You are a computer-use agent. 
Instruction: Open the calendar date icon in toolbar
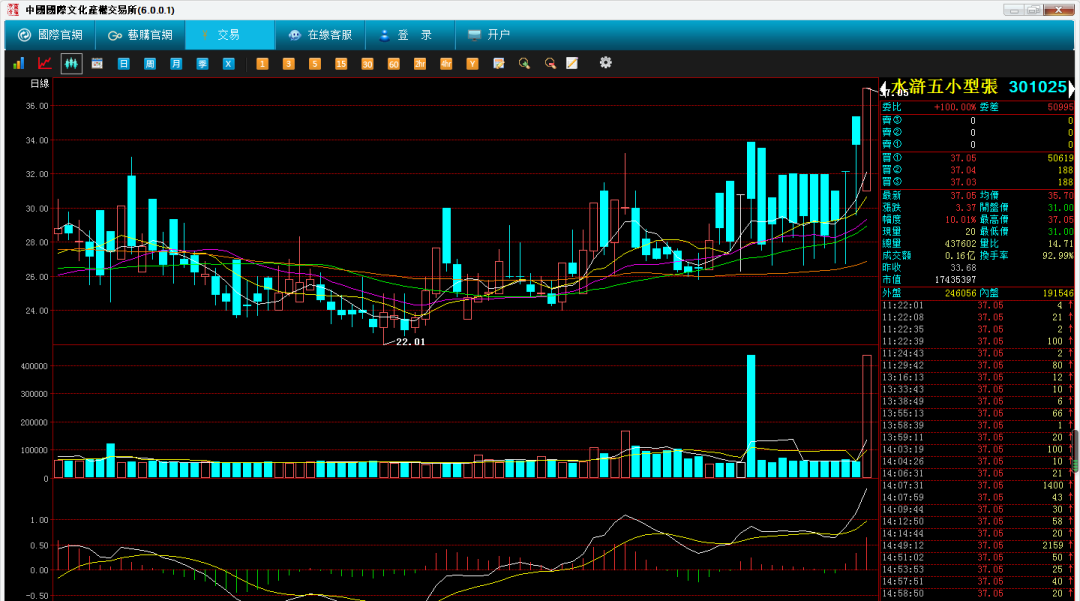coord(97,63)
